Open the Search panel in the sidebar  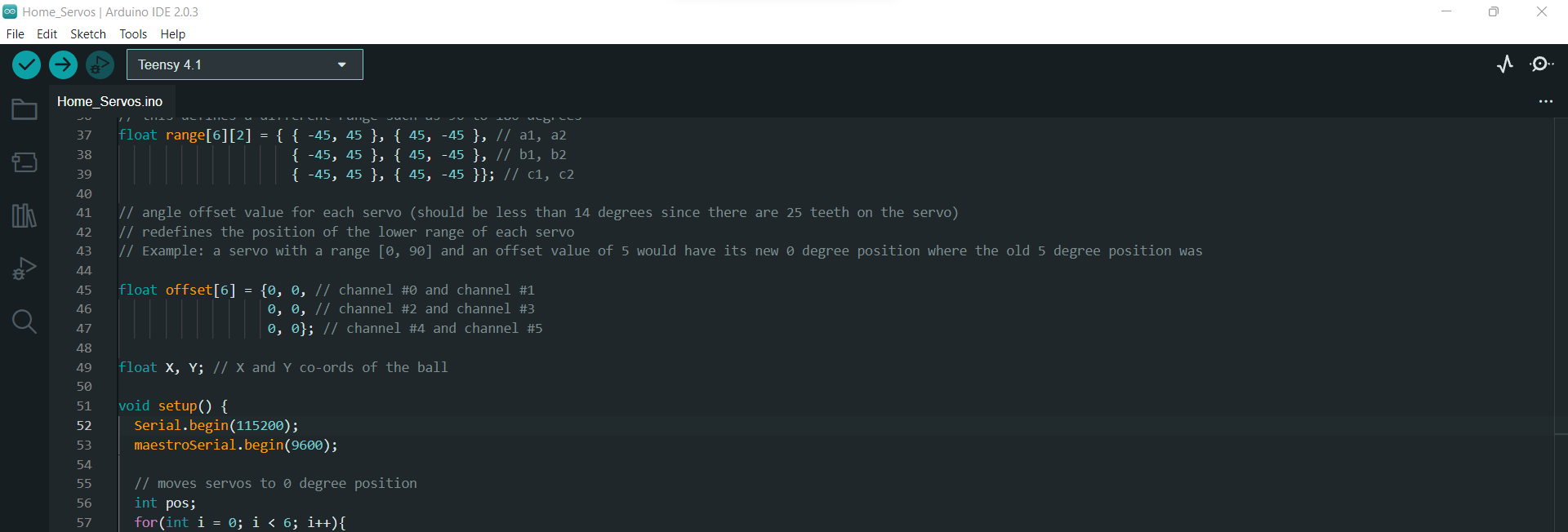pos(24,321)
